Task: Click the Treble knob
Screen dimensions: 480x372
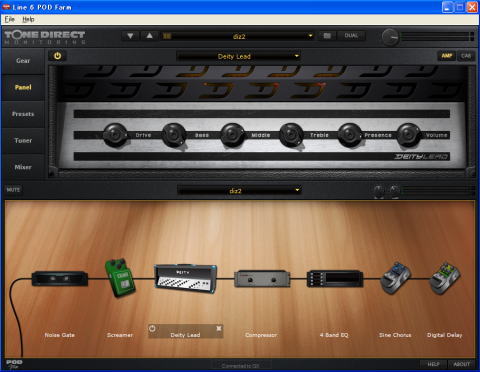Action: pyautogui.click(x=291, y=135)
